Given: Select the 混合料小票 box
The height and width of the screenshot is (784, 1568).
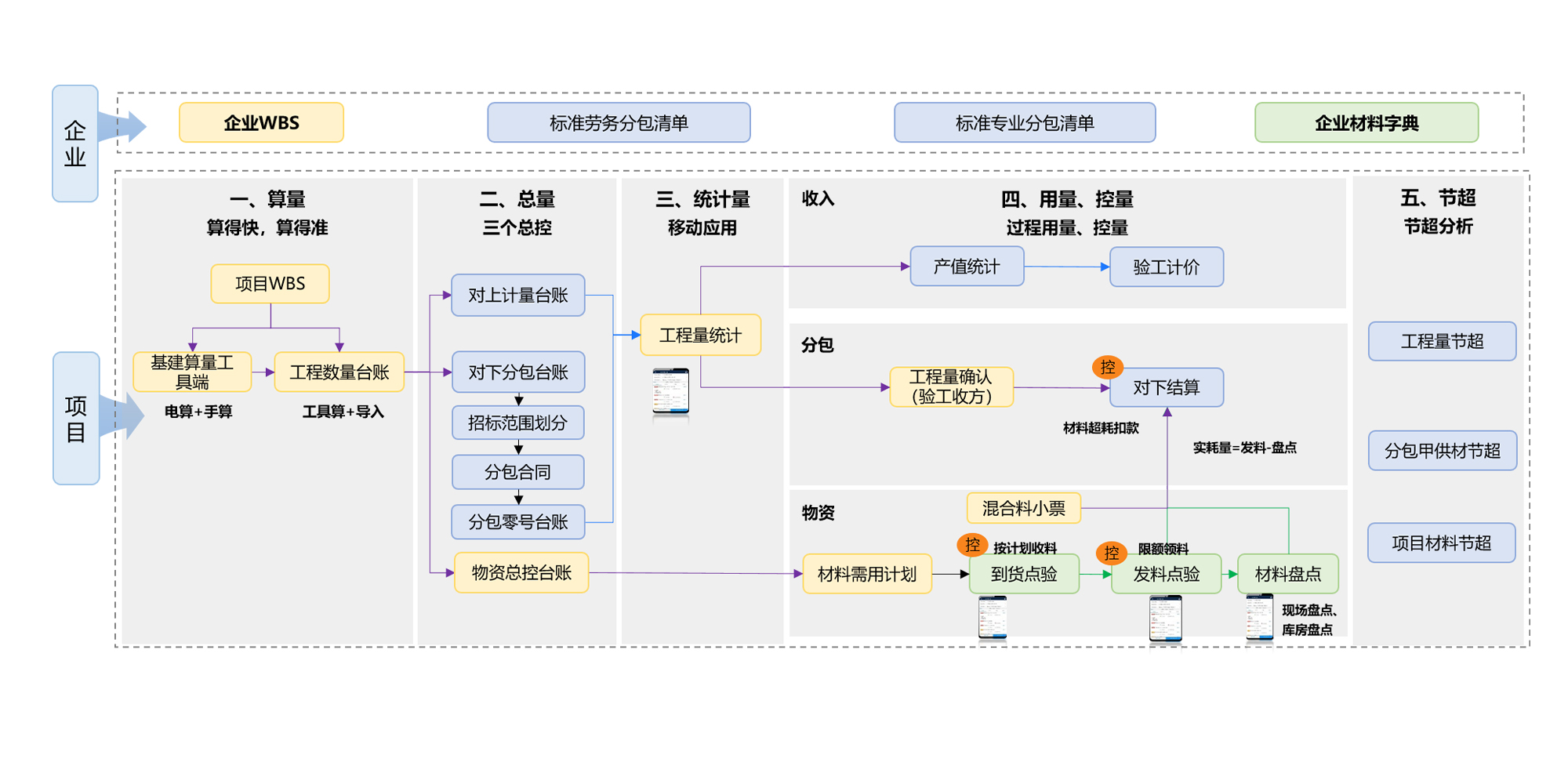Looking at the screenshot, I should tap(1023, 509).
